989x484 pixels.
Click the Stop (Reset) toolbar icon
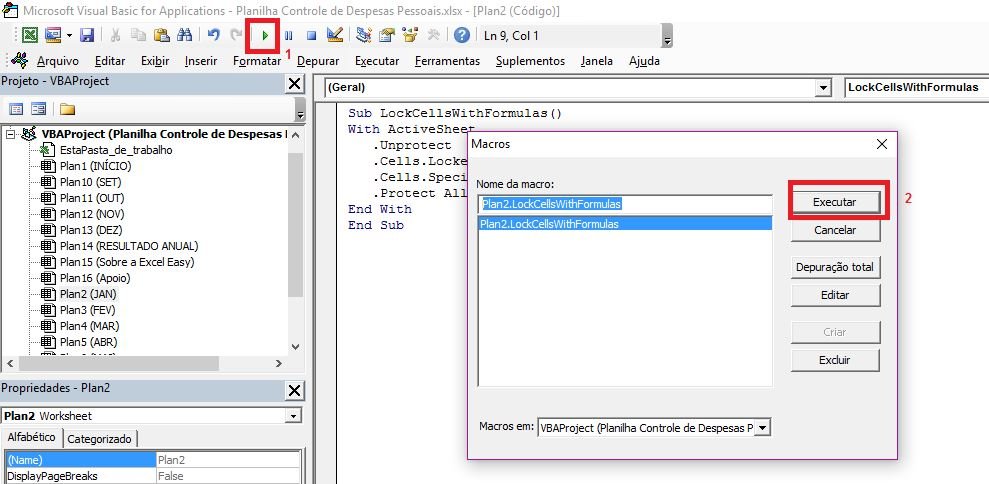click(311, 35)
